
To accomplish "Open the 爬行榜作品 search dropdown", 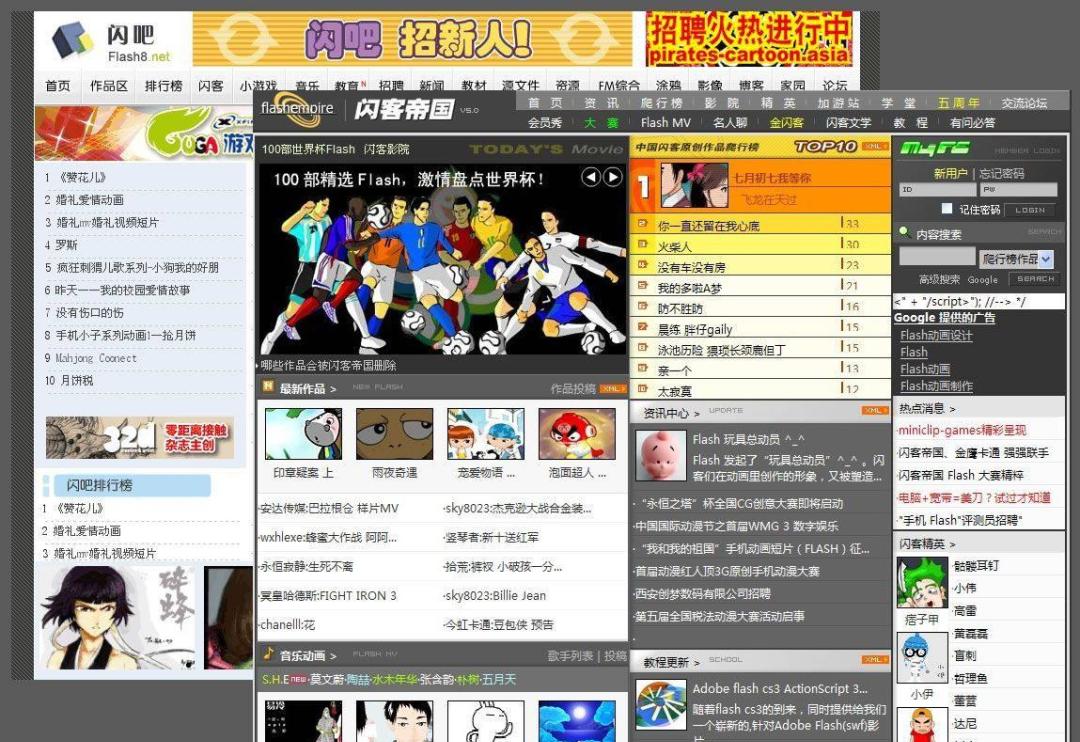I will (x=1045, y=260).
